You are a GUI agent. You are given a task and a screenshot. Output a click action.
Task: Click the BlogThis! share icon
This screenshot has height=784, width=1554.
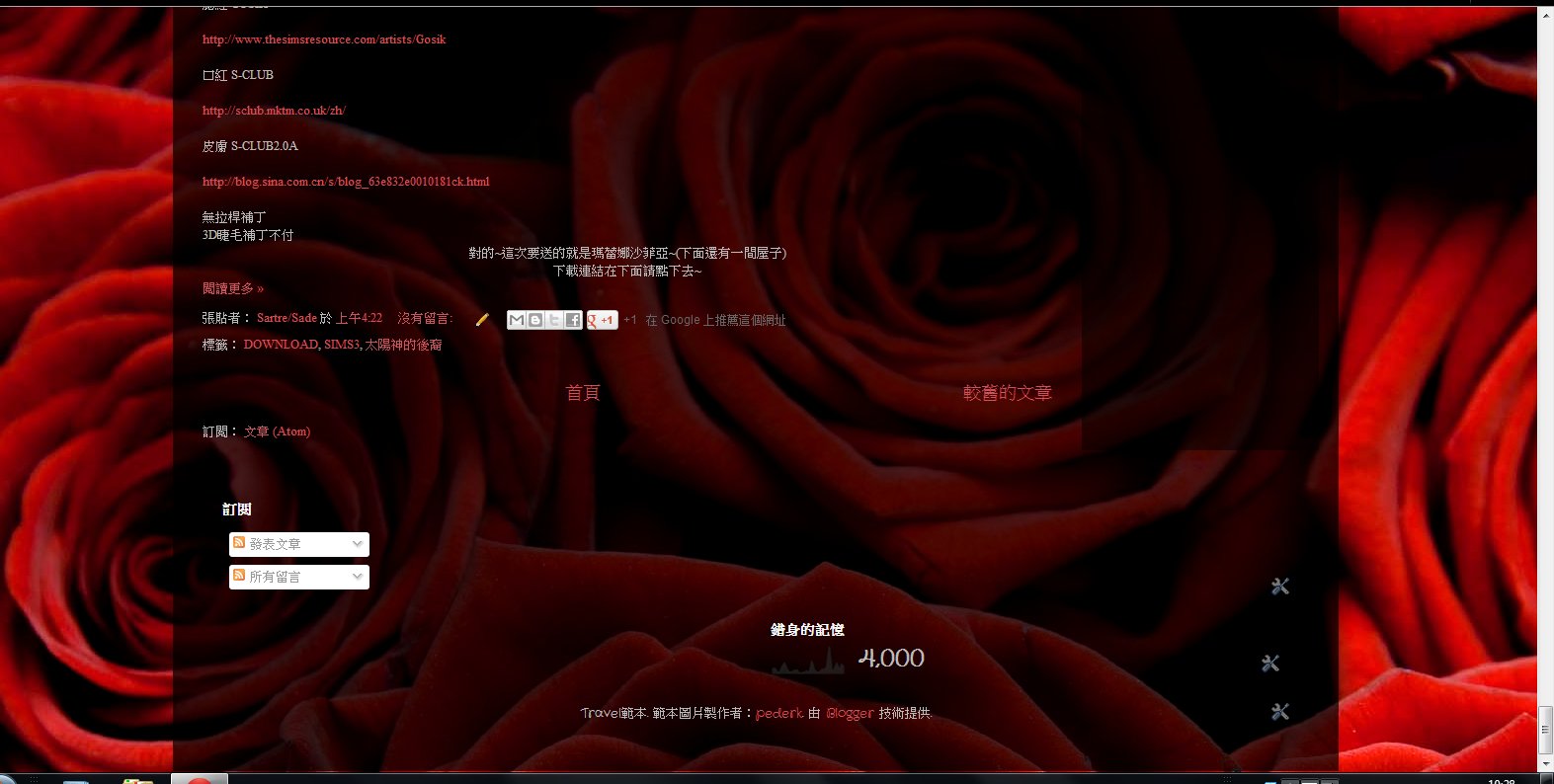(x=534, y=320)
